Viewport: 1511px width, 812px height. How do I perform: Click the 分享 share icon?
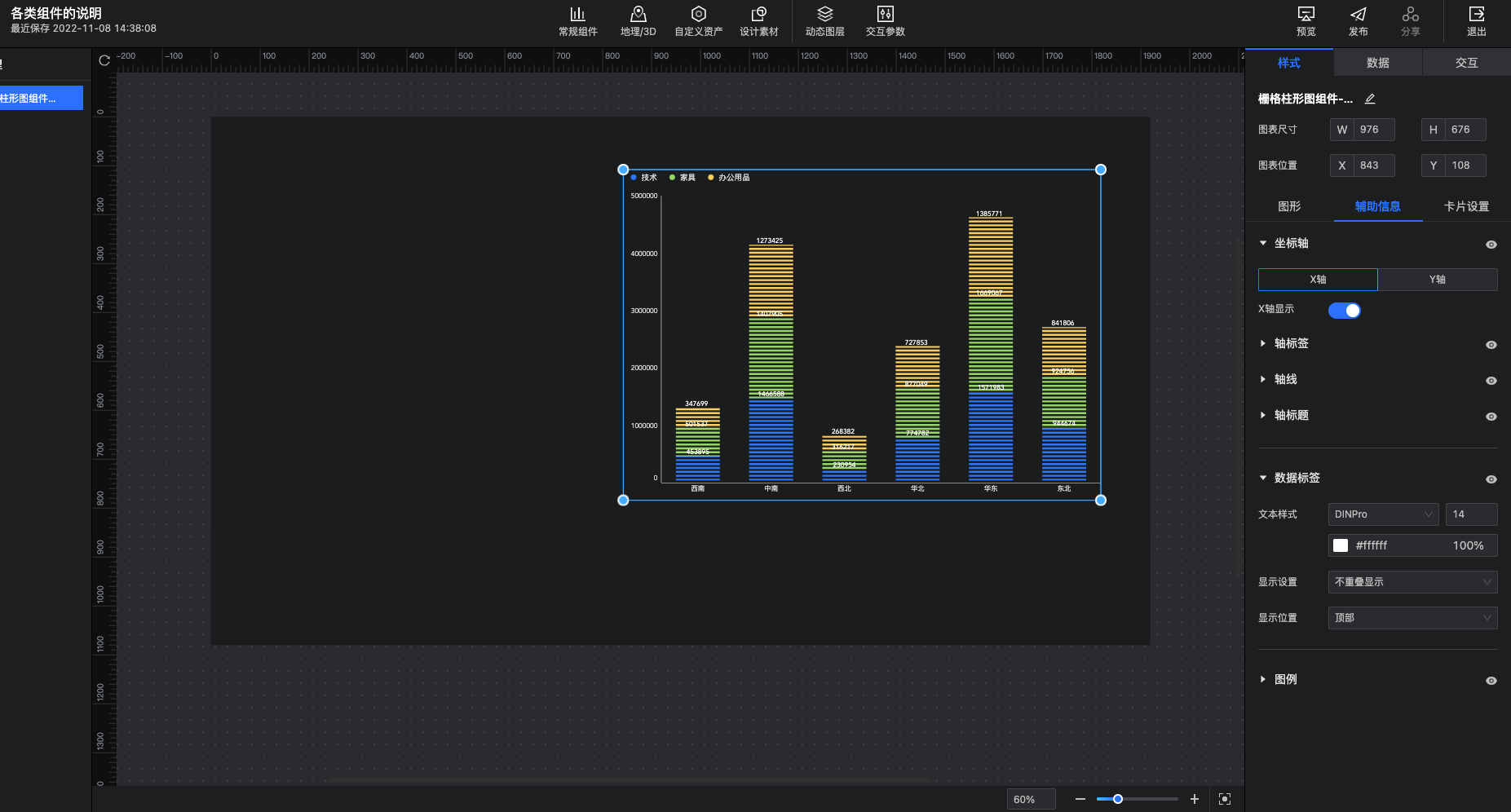click(x=1410, y=21)
